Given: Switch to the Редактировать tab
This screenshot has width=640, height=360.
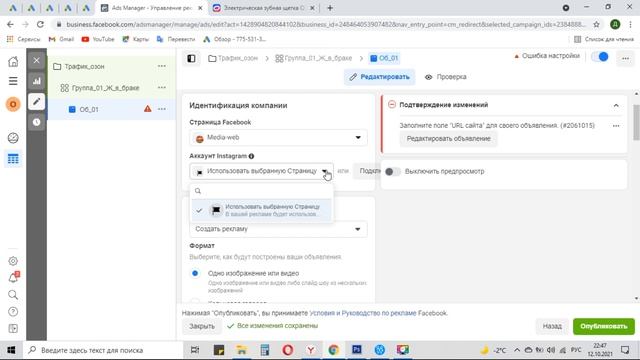Looking at the screenshot, I should click(x=380, y=77).
